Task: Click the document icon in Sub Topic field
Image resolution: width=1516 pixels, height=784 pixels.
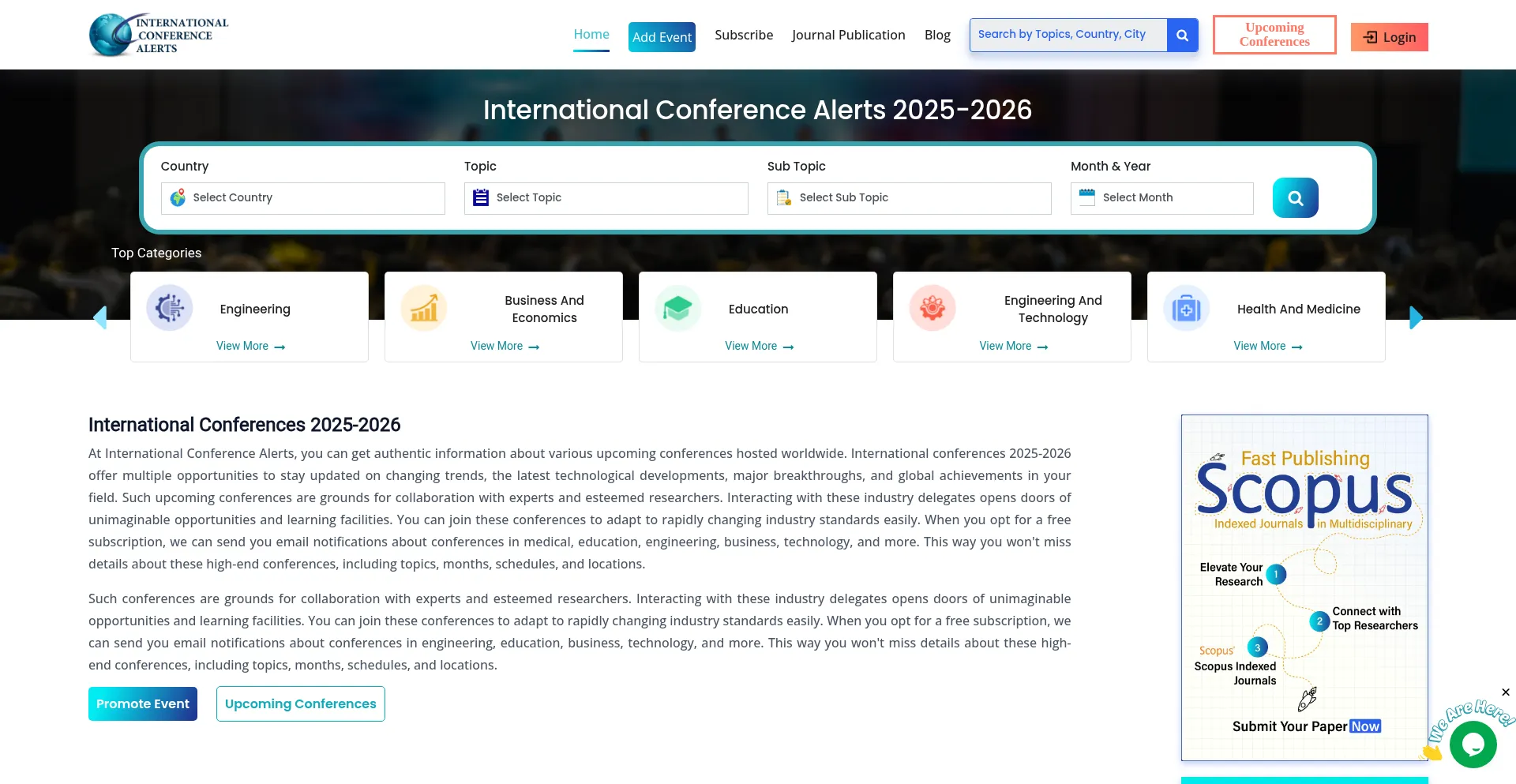Action: 784,197
